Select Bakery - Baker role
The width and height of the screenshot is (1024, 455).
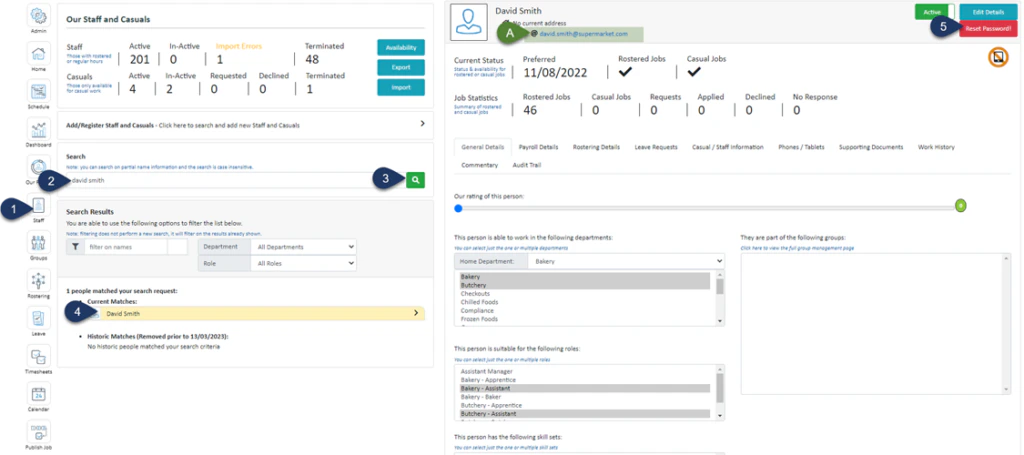point(586,397)
